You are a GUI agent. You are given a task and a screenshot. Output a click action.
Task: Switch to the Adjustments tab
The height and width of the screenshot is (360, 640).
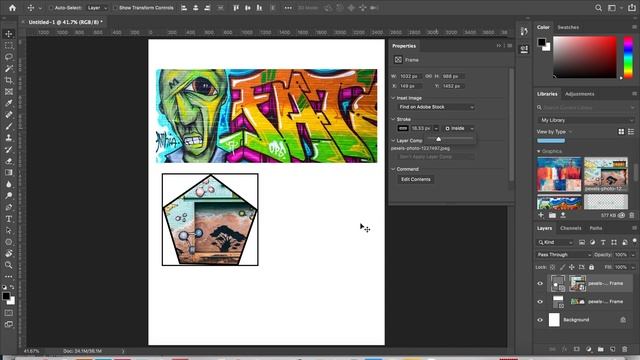tap(580, 94)
